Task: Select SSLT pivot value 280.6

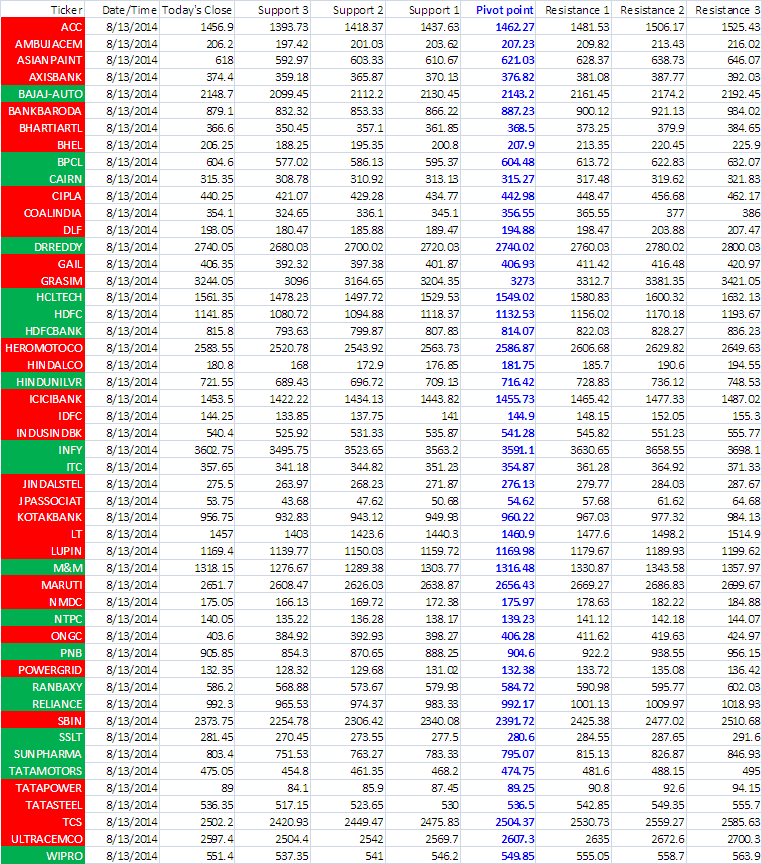Action: point(521,738)
